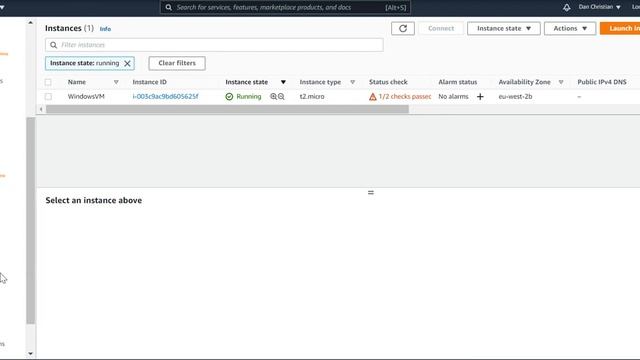The image size is (640, 360).
Task: Click the sidebar scroll down arrow
Action: coord(31,354)
